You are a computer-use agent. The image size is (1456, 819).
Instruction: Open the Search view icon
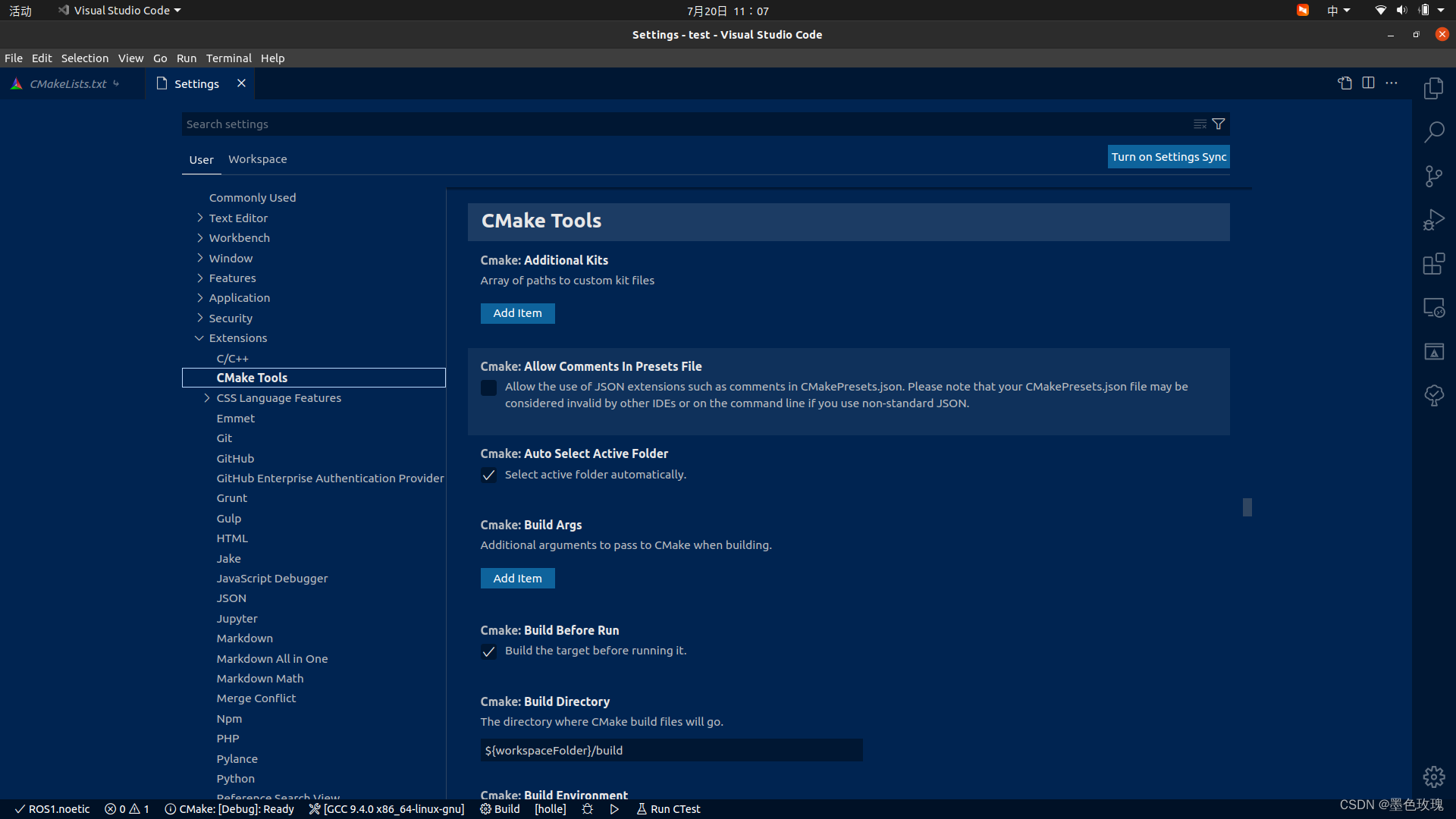(x=1433, y=133)
